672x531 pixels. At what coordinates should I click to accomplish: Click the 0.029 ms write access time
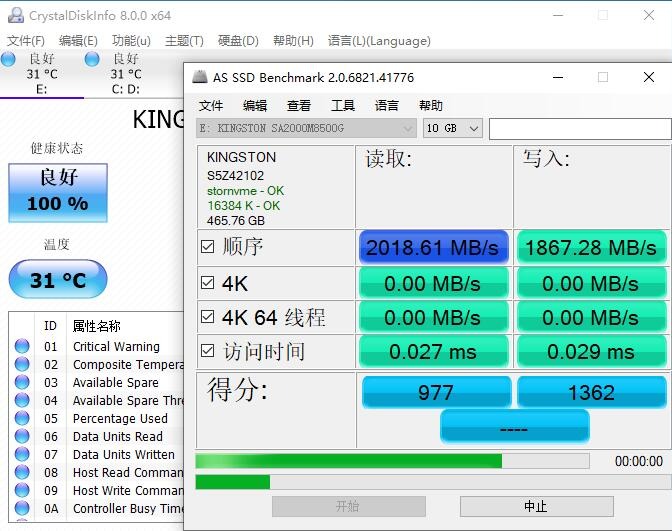pos(591,351)
